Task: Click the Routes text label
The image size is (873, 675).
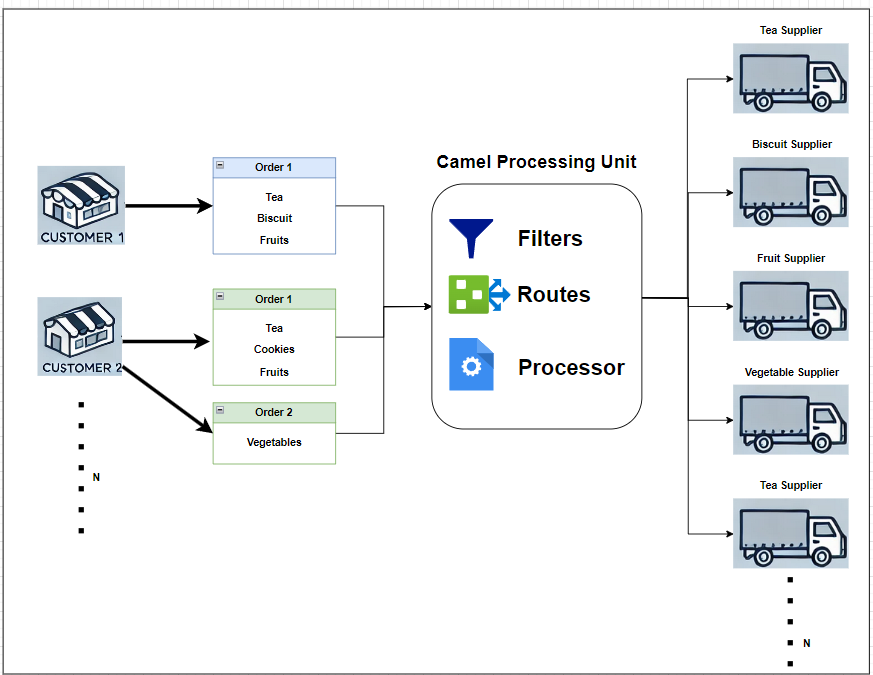Action: [554, 294]
